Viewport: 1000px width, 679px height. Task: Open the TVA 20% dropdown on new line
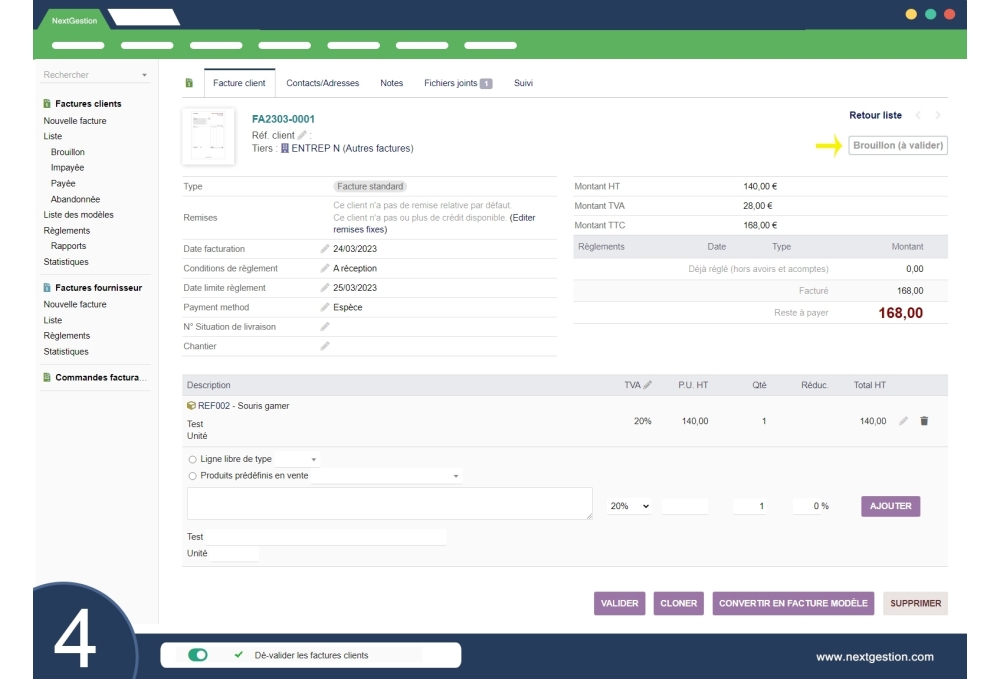click(630, 504)
